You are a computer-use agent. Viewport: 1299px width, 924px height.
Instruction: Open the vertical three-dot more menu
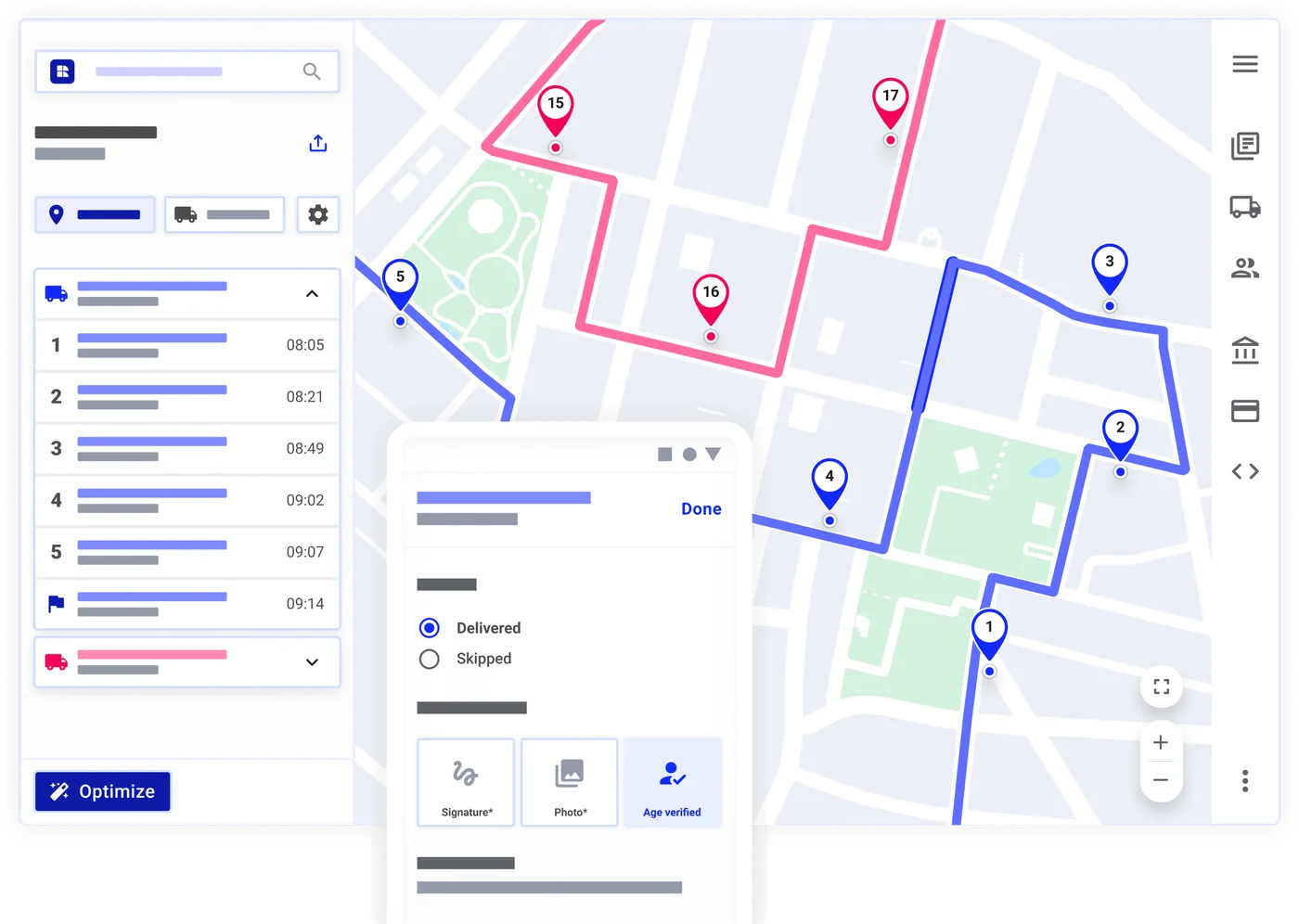click(1245, 781)
